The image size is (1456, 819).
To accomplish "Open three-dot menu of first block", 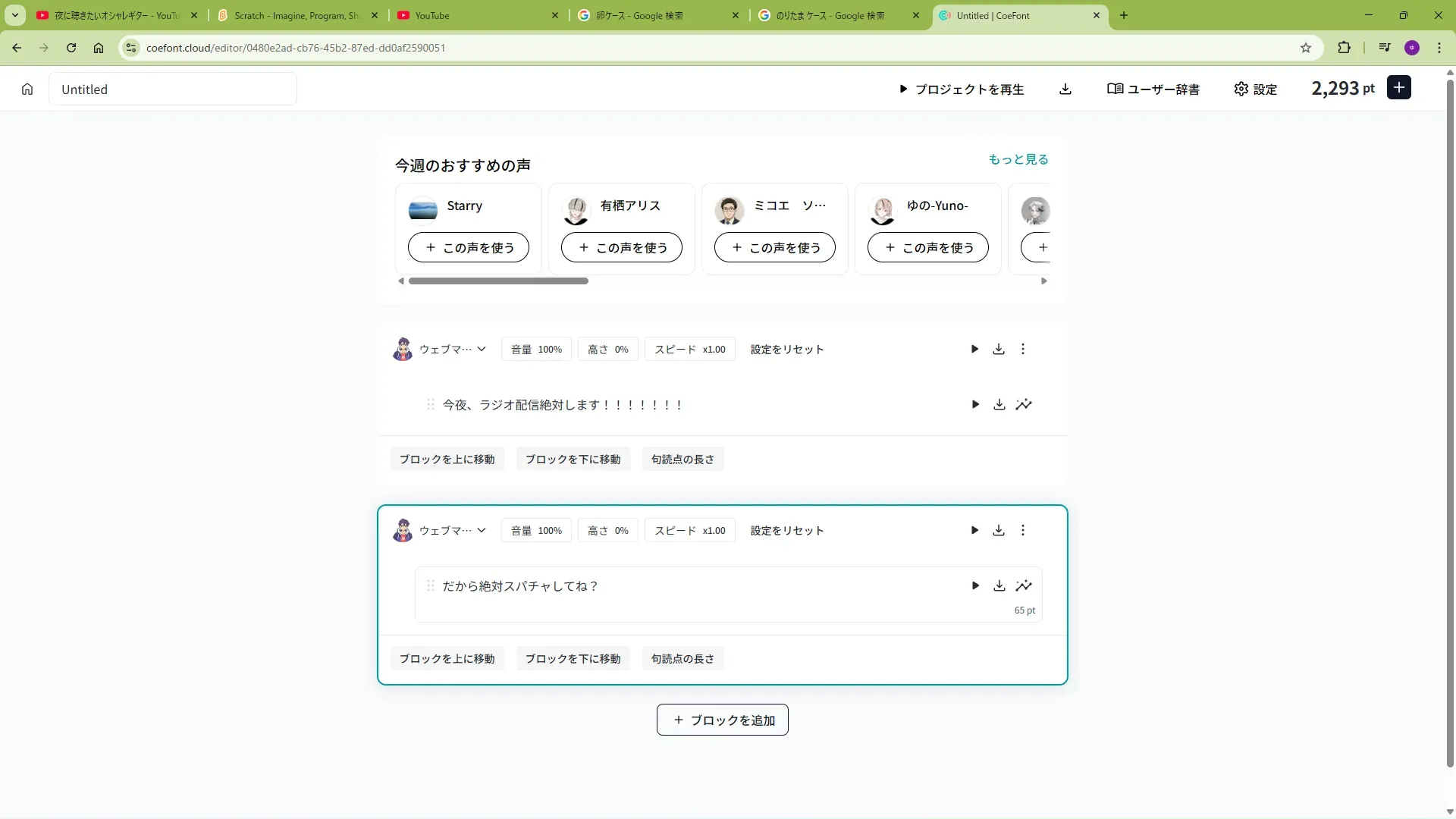I will point(1023,350).
